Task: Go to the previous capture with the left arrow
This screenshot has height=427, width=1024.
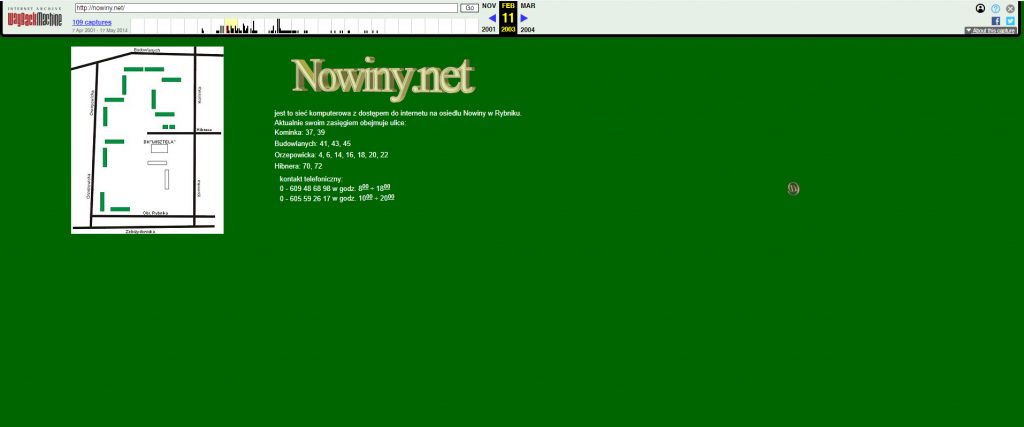Action: (492, 18)
